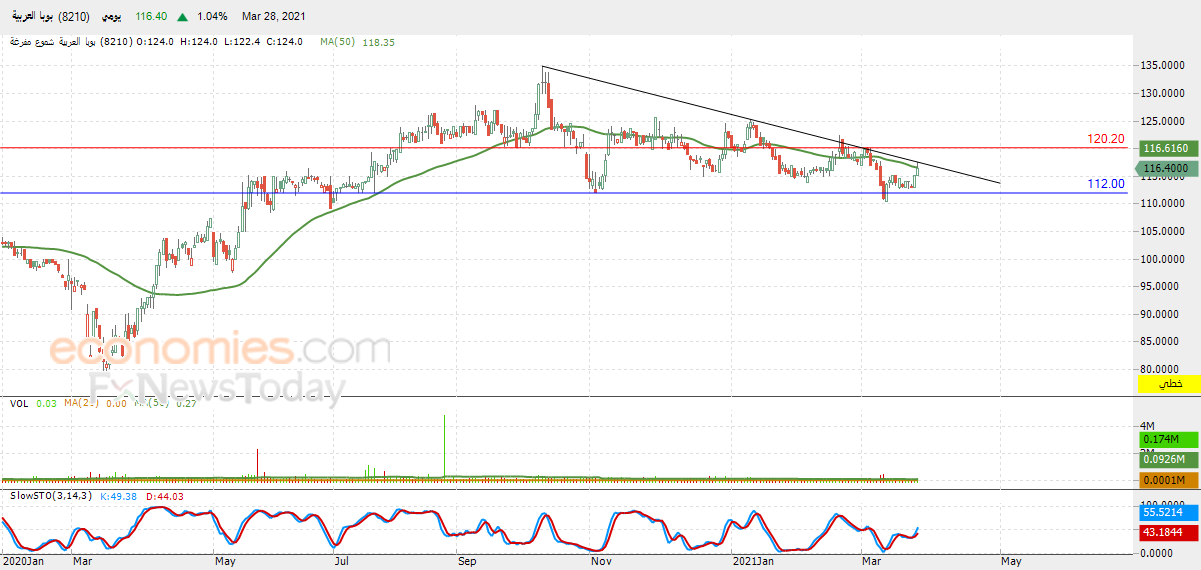Click the 0.27 volume MA value
The image size is (1201, 570).
[x=184, y=403]
